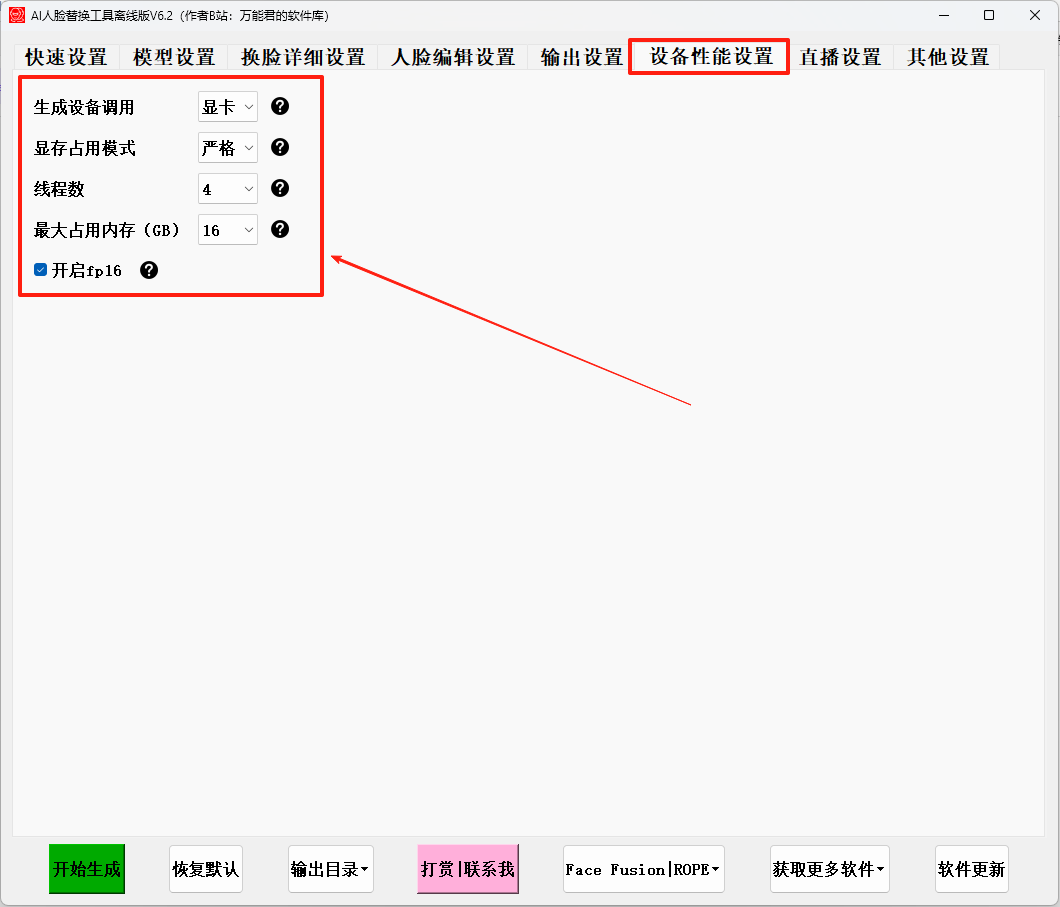Click the 软件更新 button

pyautogui.click(x=971, y=869)
